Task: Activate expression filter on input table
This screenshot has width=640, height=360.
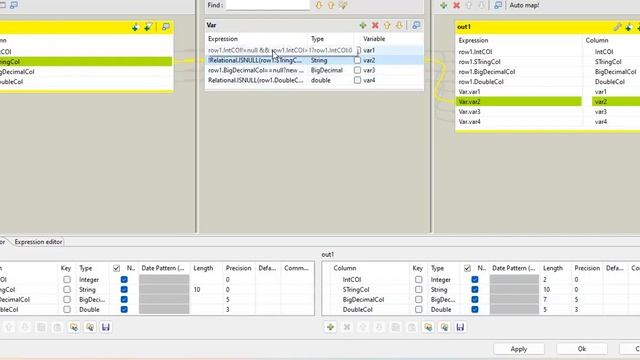Action: tap(148, 27)
